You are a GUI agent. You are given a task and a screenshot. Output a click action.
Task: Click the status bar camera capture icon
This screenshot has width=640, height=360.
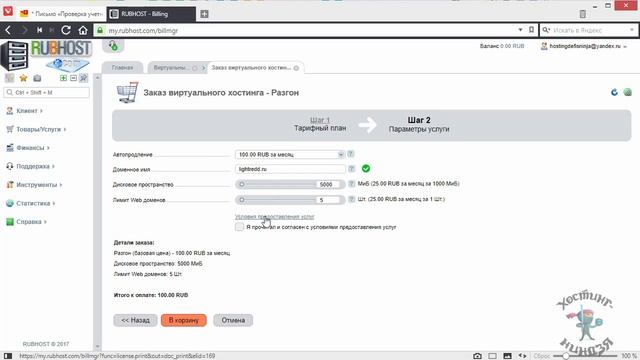point(477,356)
